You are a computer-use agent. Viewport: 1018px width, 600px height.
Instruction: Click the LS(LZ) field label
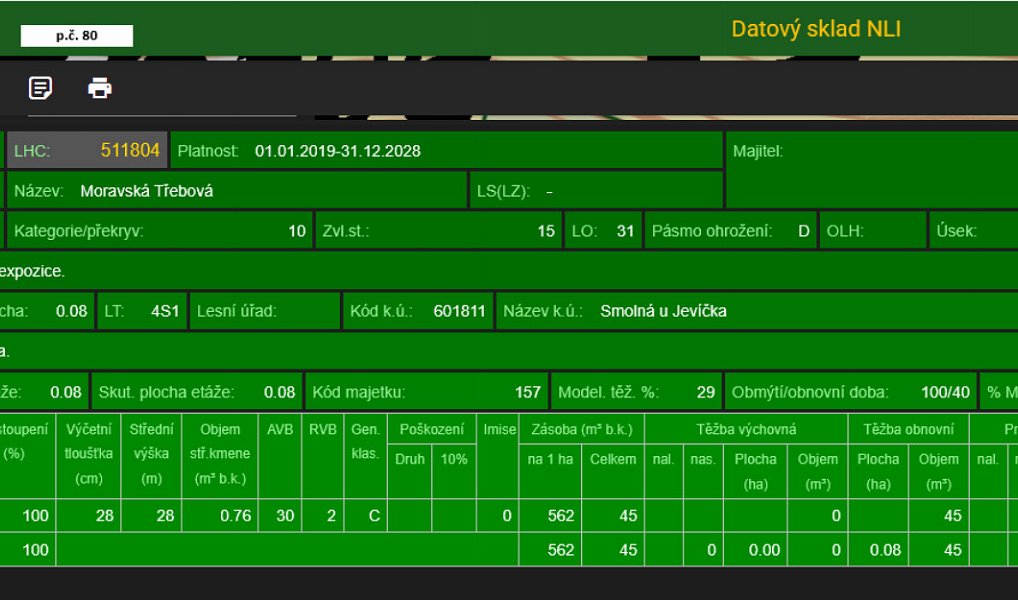click(503, 192)
